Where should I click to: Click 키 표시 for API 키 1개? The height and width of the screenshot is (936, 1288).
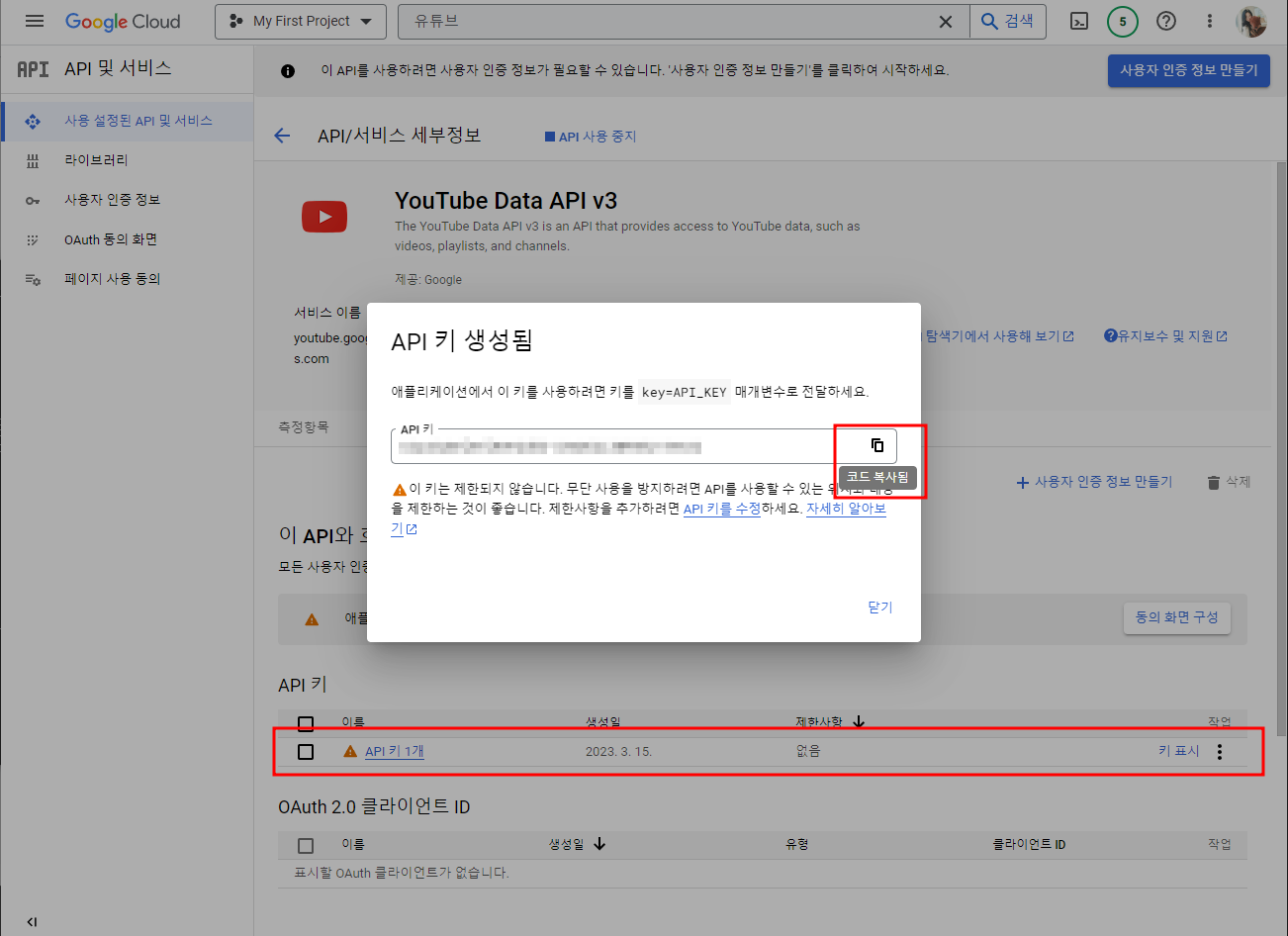pos(1178,752)
